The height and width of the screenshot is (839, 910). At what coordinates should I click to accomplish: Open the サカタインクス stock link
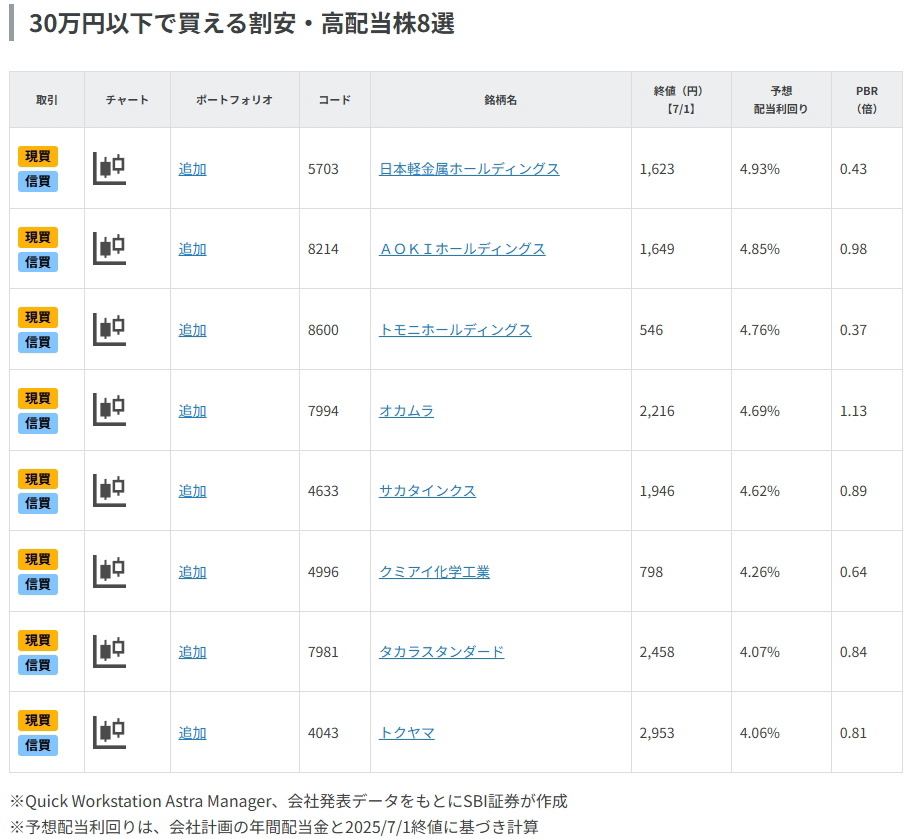coord(427,491)
